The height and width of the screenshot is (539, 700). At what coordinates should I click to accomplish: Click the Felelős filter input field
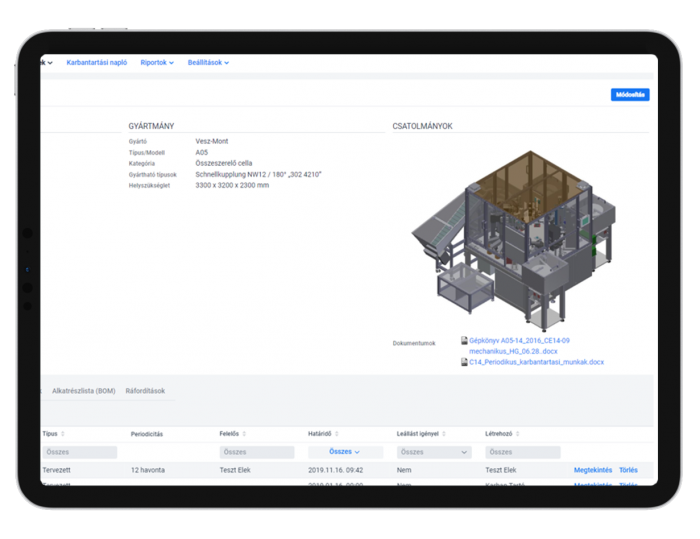[x=257, y=452]
